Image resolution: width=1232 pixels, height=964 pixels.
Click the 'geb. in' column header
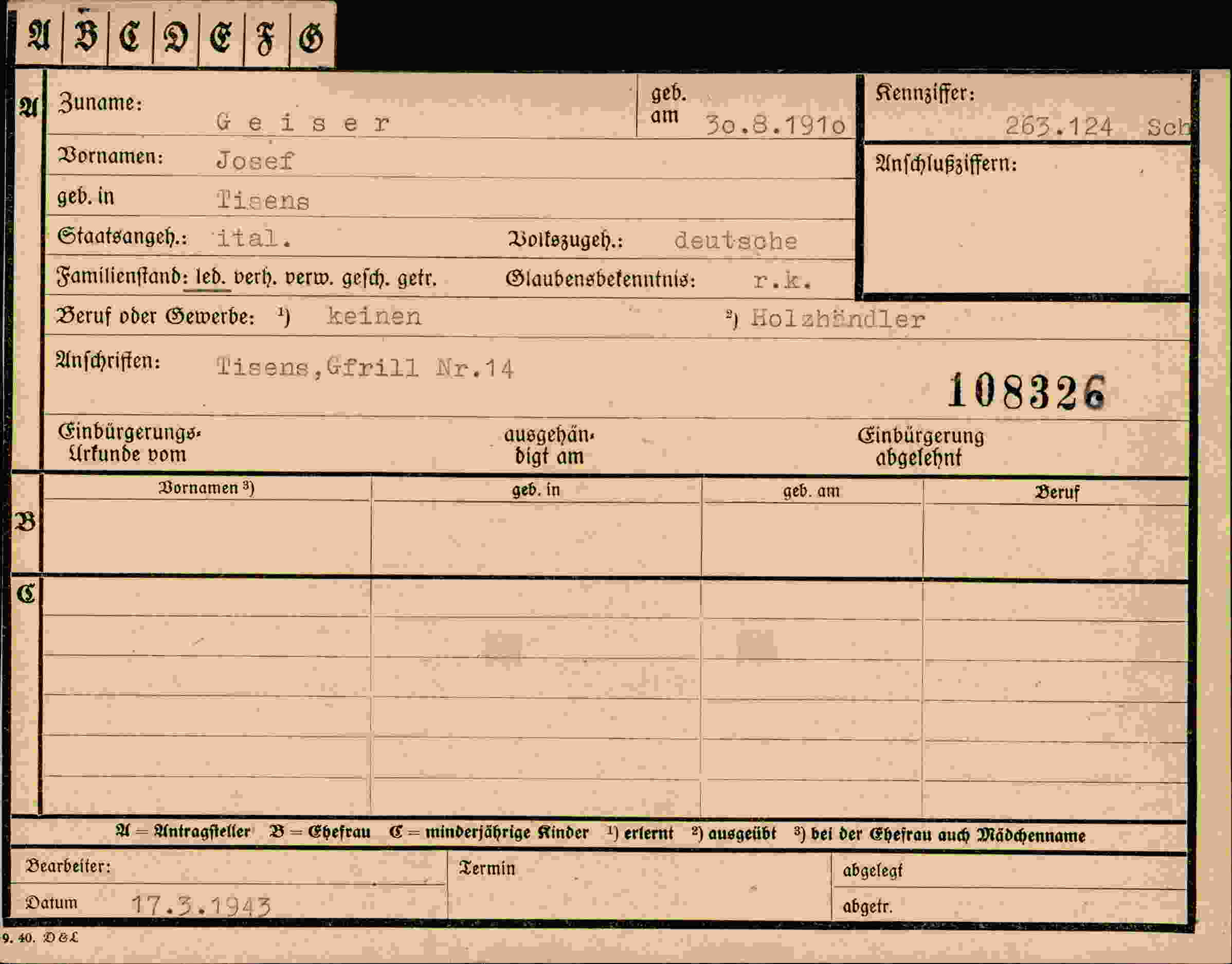[536, 489]
